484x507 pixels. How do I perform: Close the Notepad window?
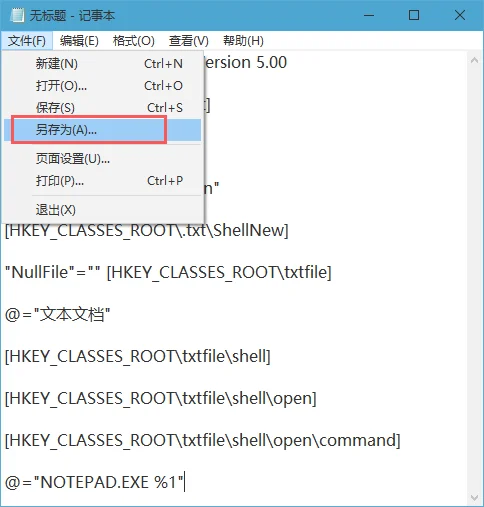click(x=460, y=15)
